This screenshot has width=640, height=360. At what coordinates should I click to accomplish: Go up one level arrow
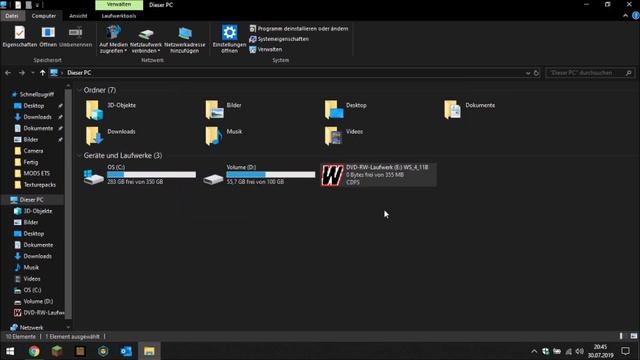pyautogui.click(x=42, y=73)
